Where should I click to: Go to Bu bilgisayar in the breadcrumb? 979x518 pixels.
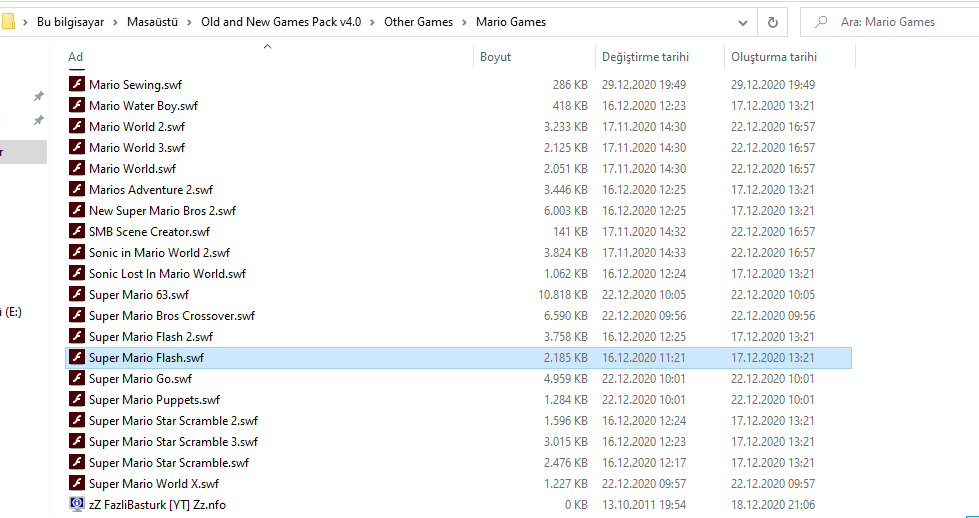tap(71, 22)
